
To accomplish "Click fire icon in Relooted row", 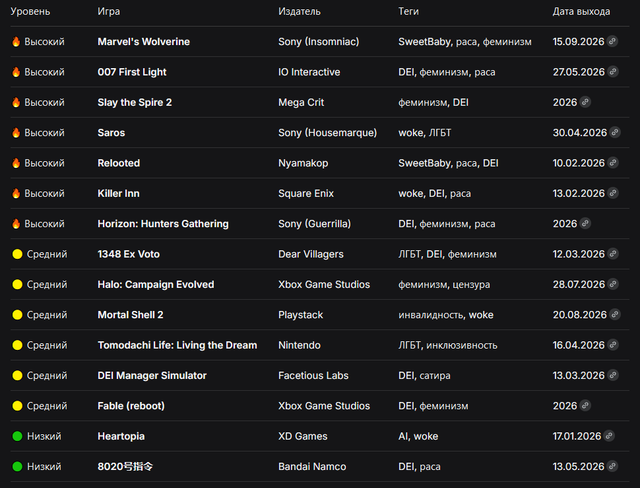I will tap(16, 163).
